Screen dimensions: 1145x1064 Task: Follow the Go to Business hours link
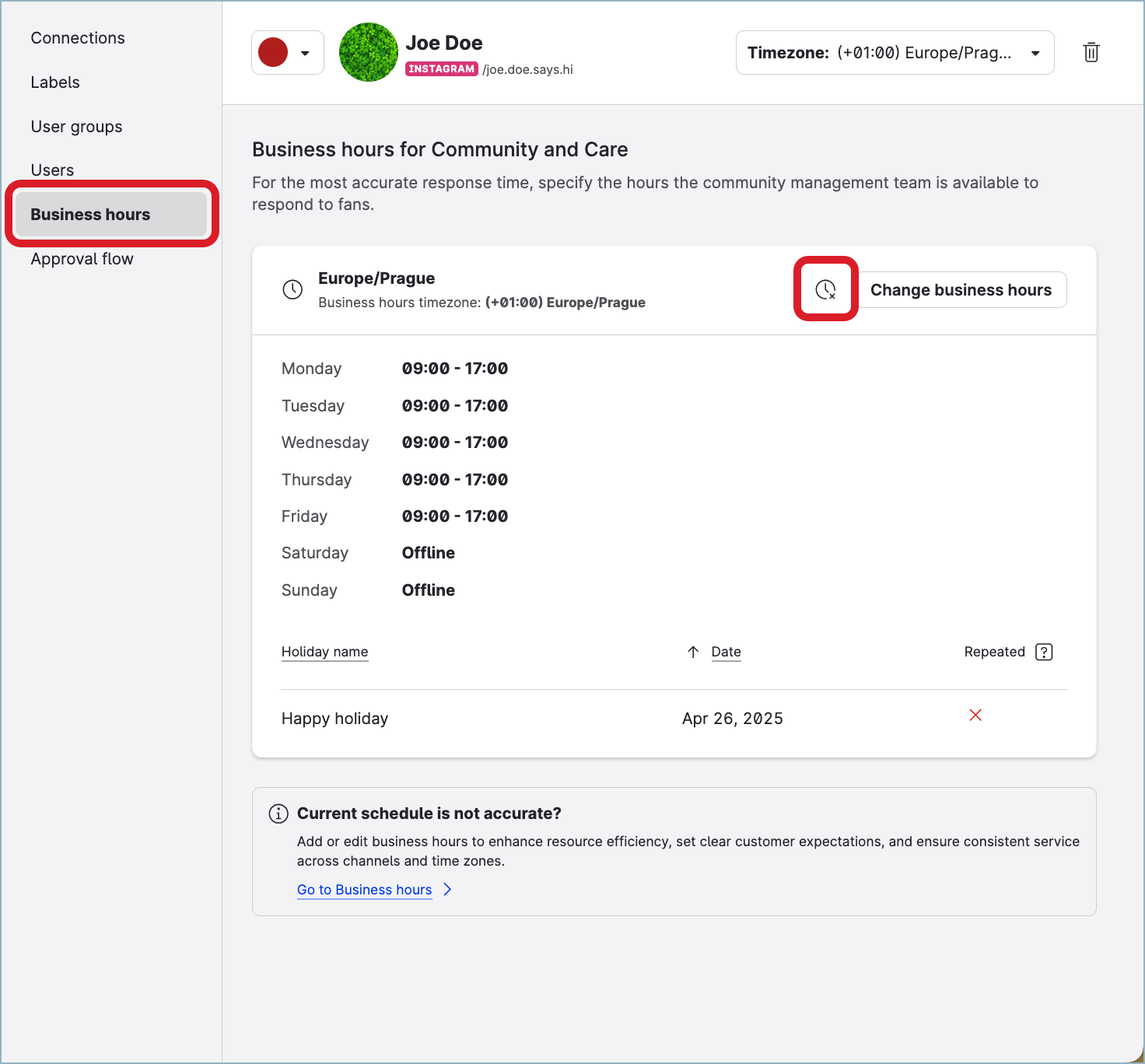[x=364, y=890]
